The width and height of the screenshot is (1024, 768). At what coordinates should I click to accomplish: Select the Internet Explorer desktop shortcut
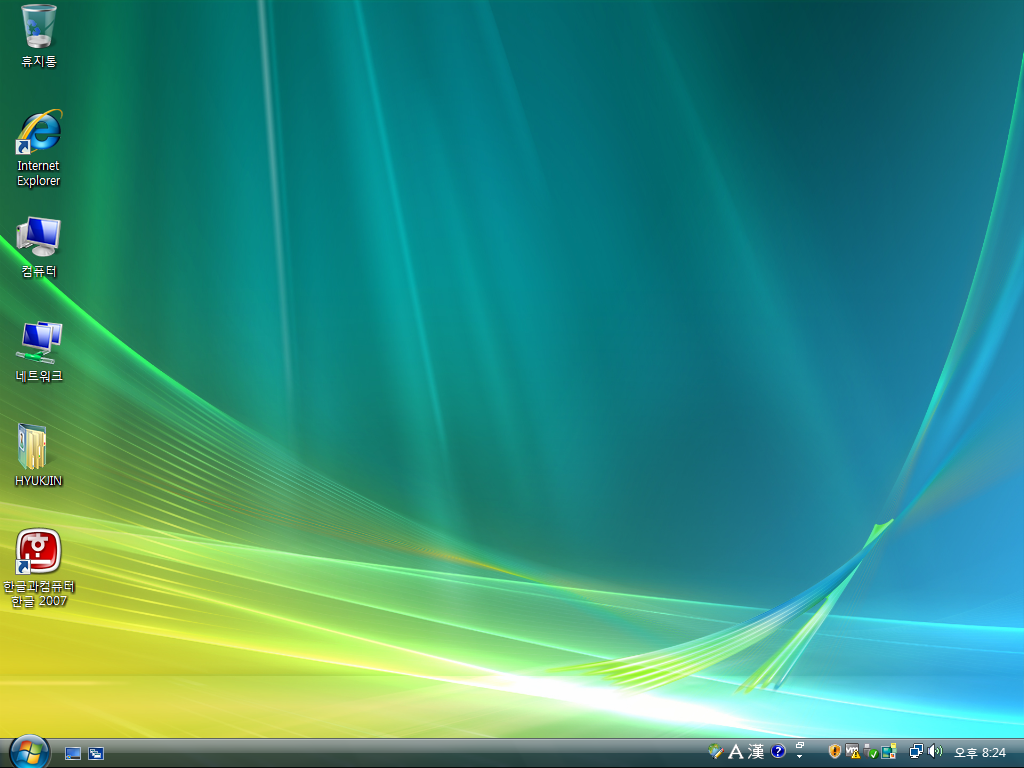[39, 149]
